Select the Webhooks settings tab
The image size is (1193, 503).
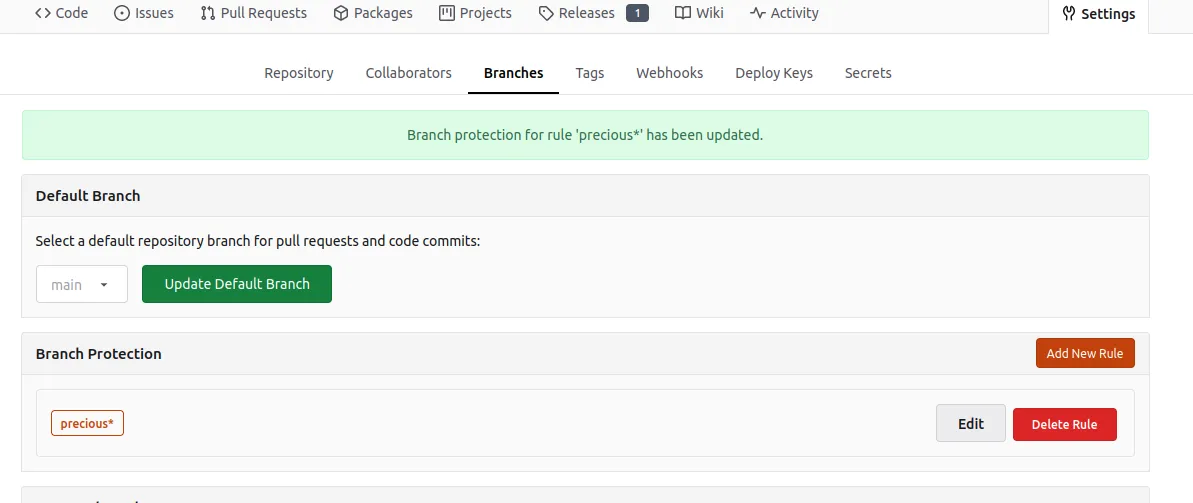[670, 73]
